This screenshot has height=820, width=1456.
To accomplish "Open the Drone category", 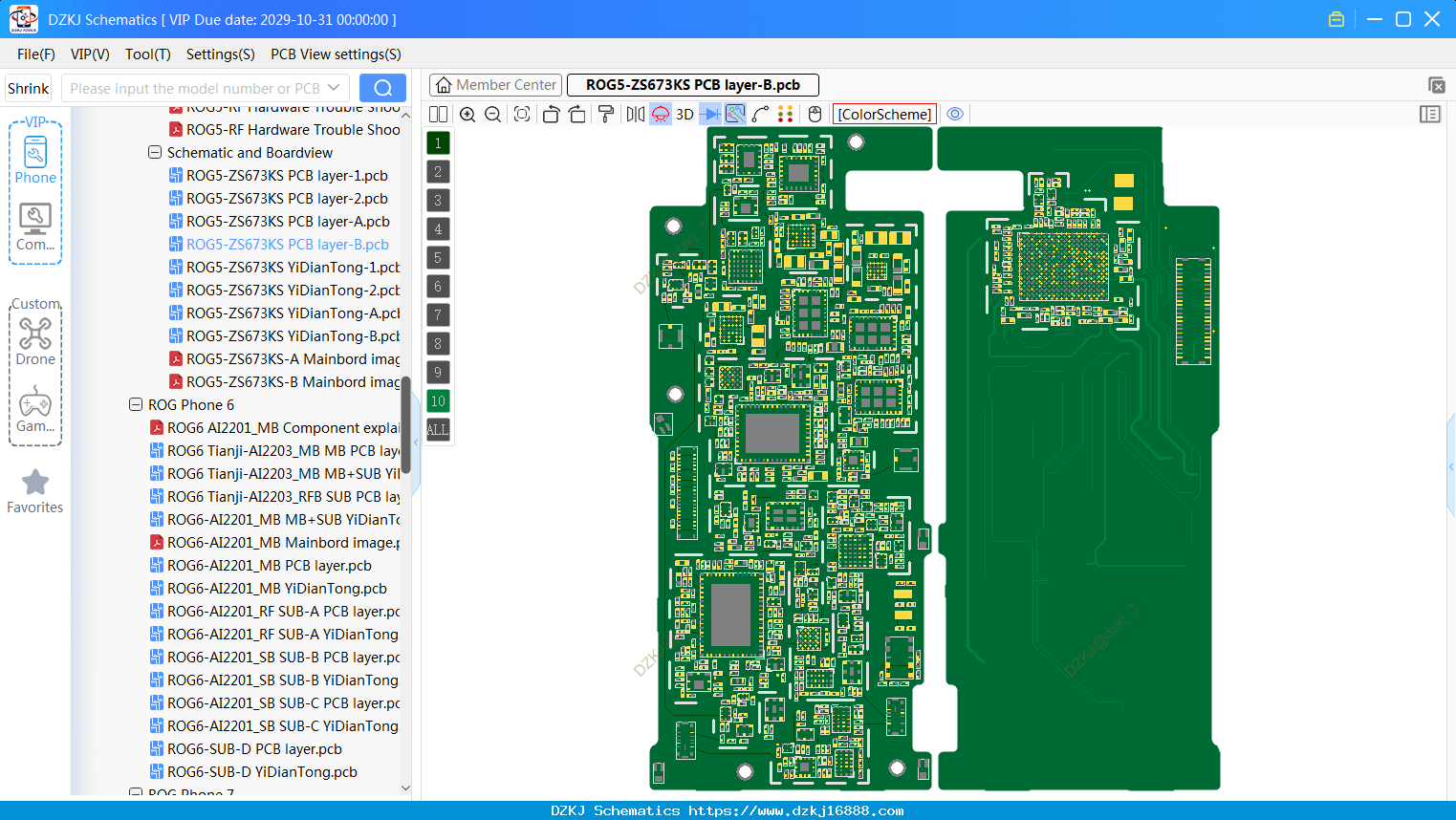I will 35,341.
